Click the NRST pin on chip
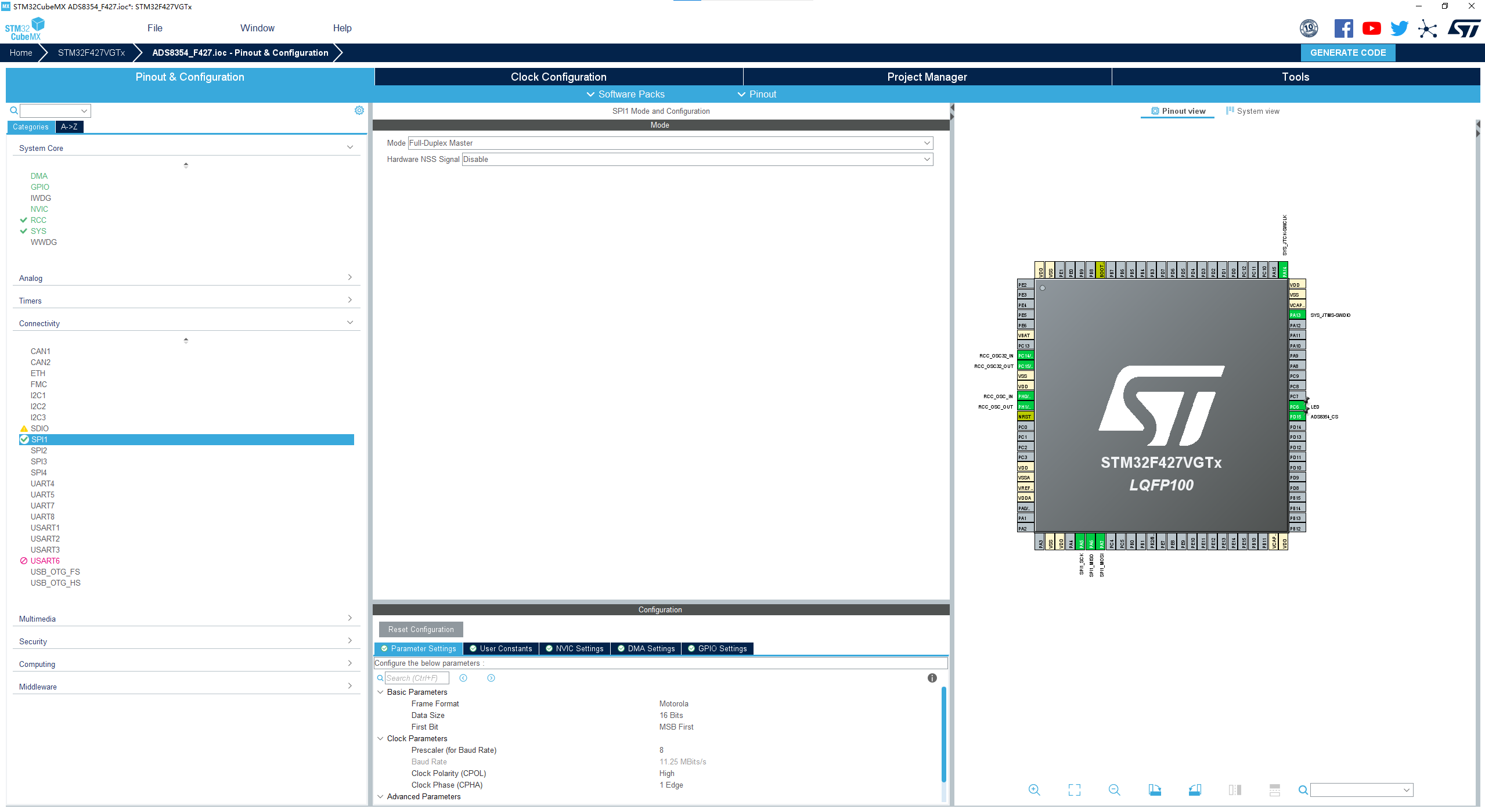The width and height of the screenshot is (1485, 812). click(x=1025, y=417)
